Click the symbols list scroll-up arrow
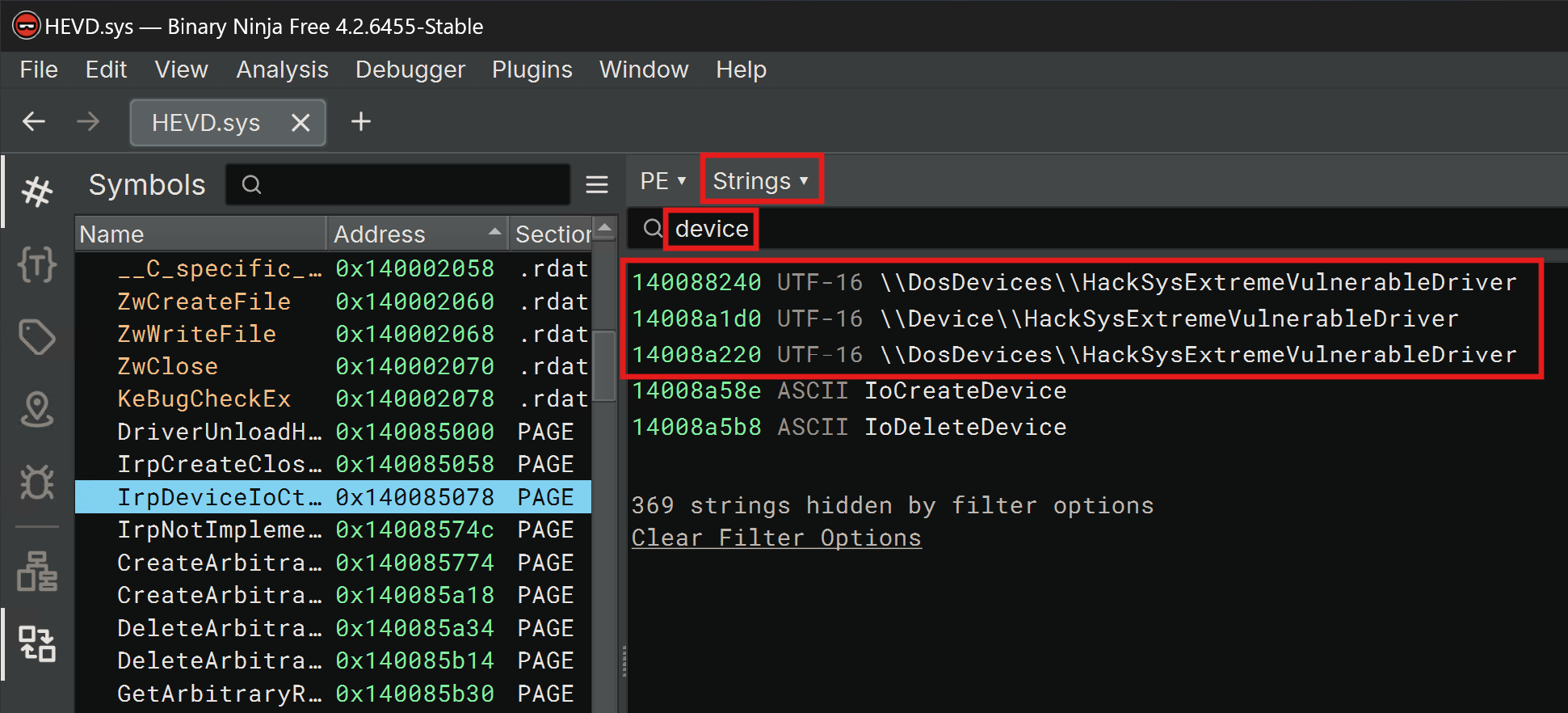 604,229
